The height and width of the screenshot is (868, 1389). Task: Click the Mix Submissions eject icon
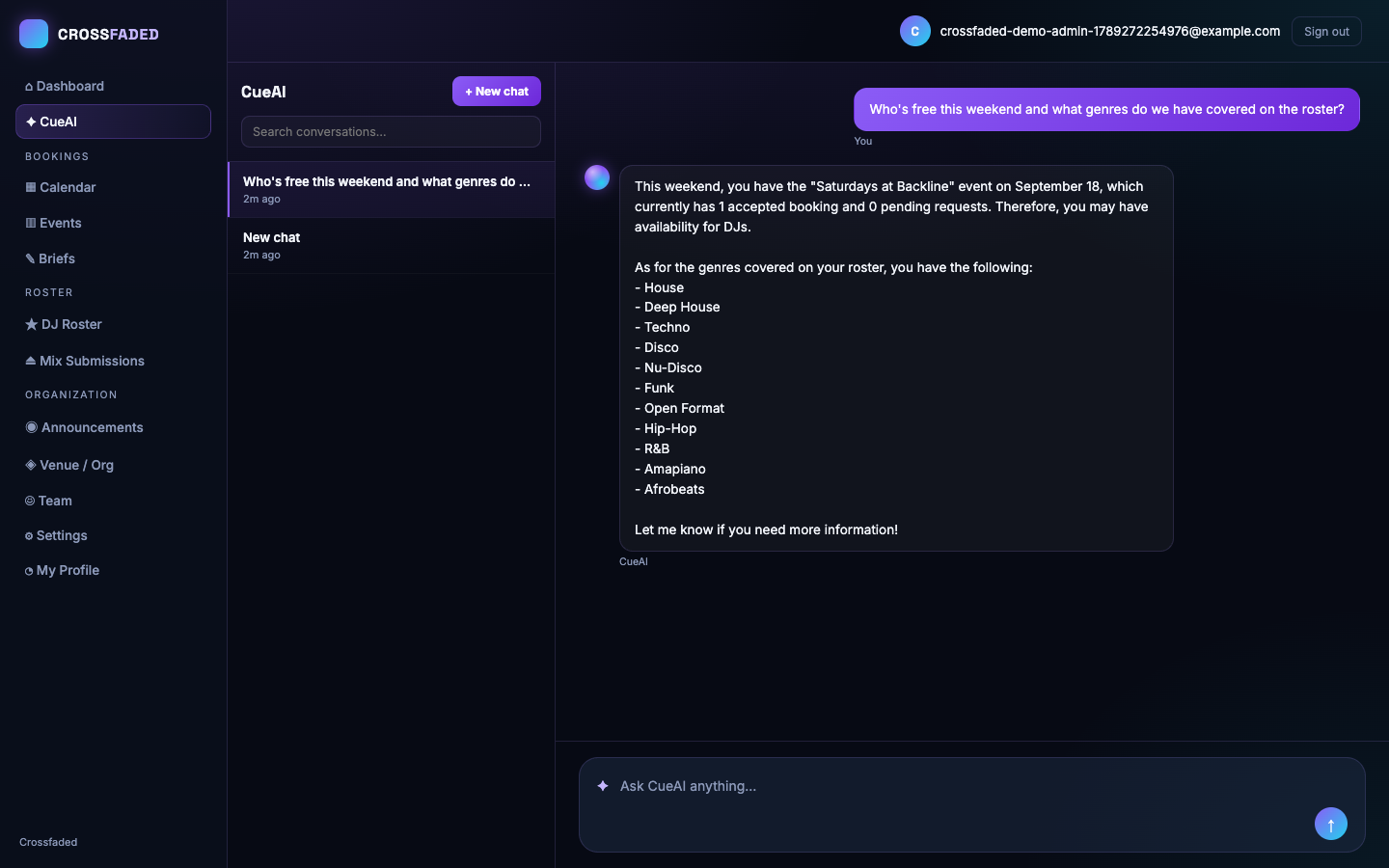click(x=31, y=361)
